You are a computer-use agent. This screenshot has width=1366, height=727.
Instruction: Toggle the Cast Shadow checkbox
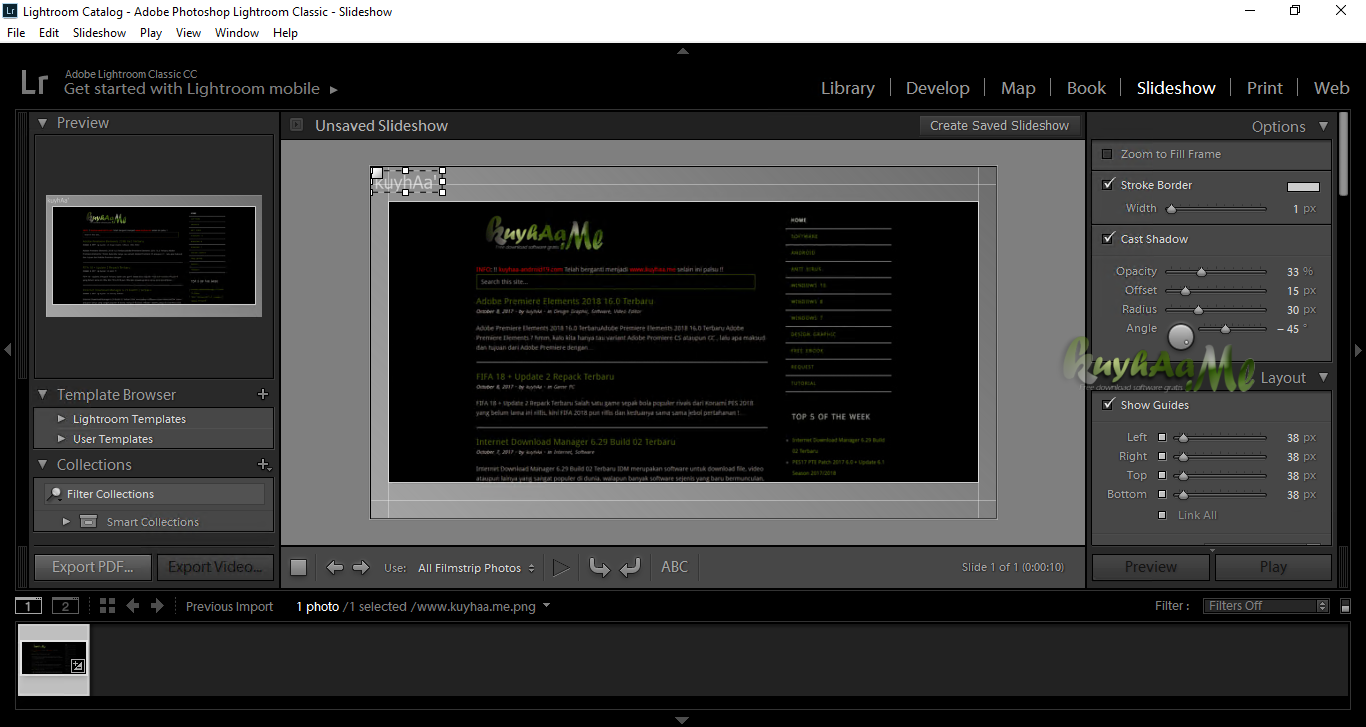click(1108, 238)
